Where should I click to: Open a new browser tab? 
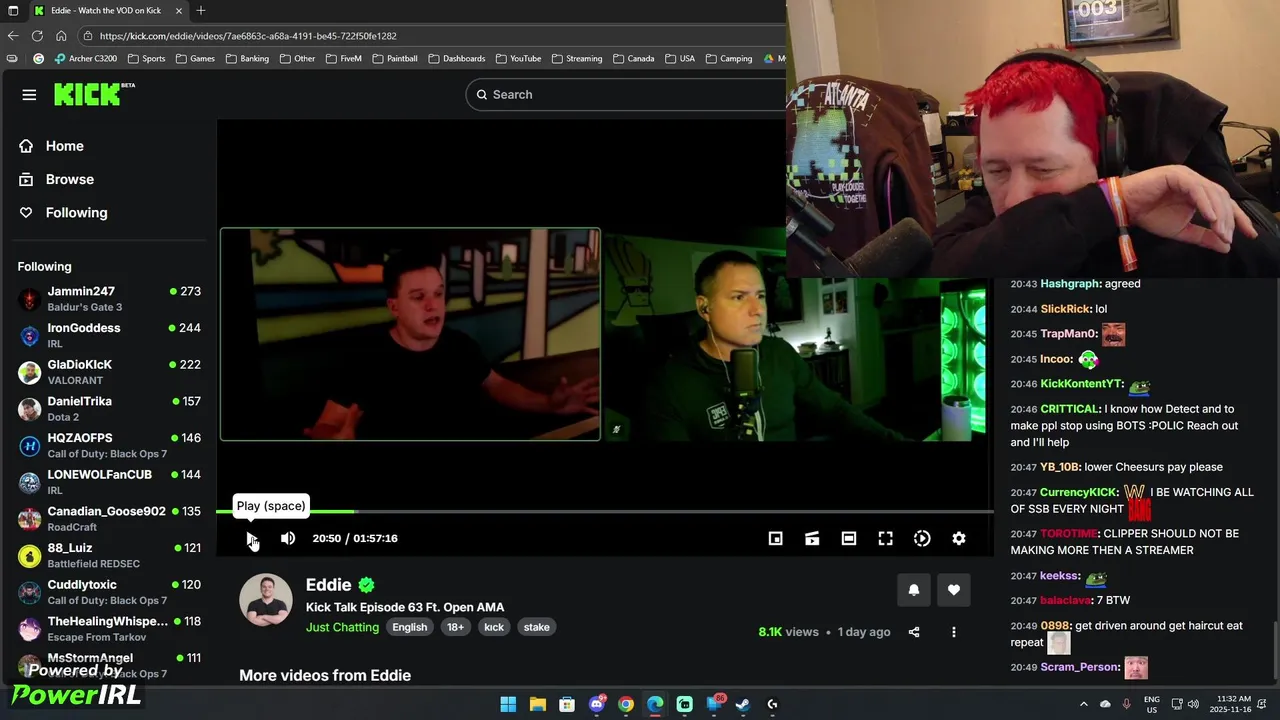(201, 10)
